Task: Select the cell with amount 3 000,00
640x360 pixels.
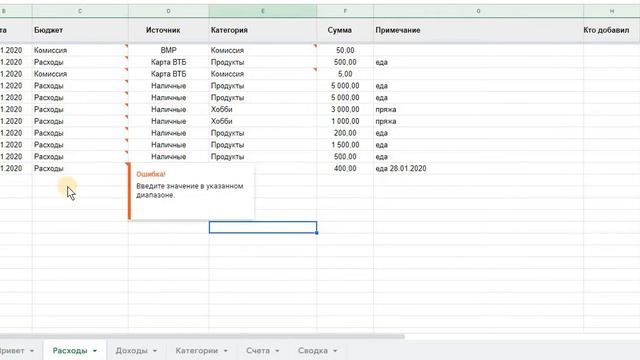Action: [345, 109]
